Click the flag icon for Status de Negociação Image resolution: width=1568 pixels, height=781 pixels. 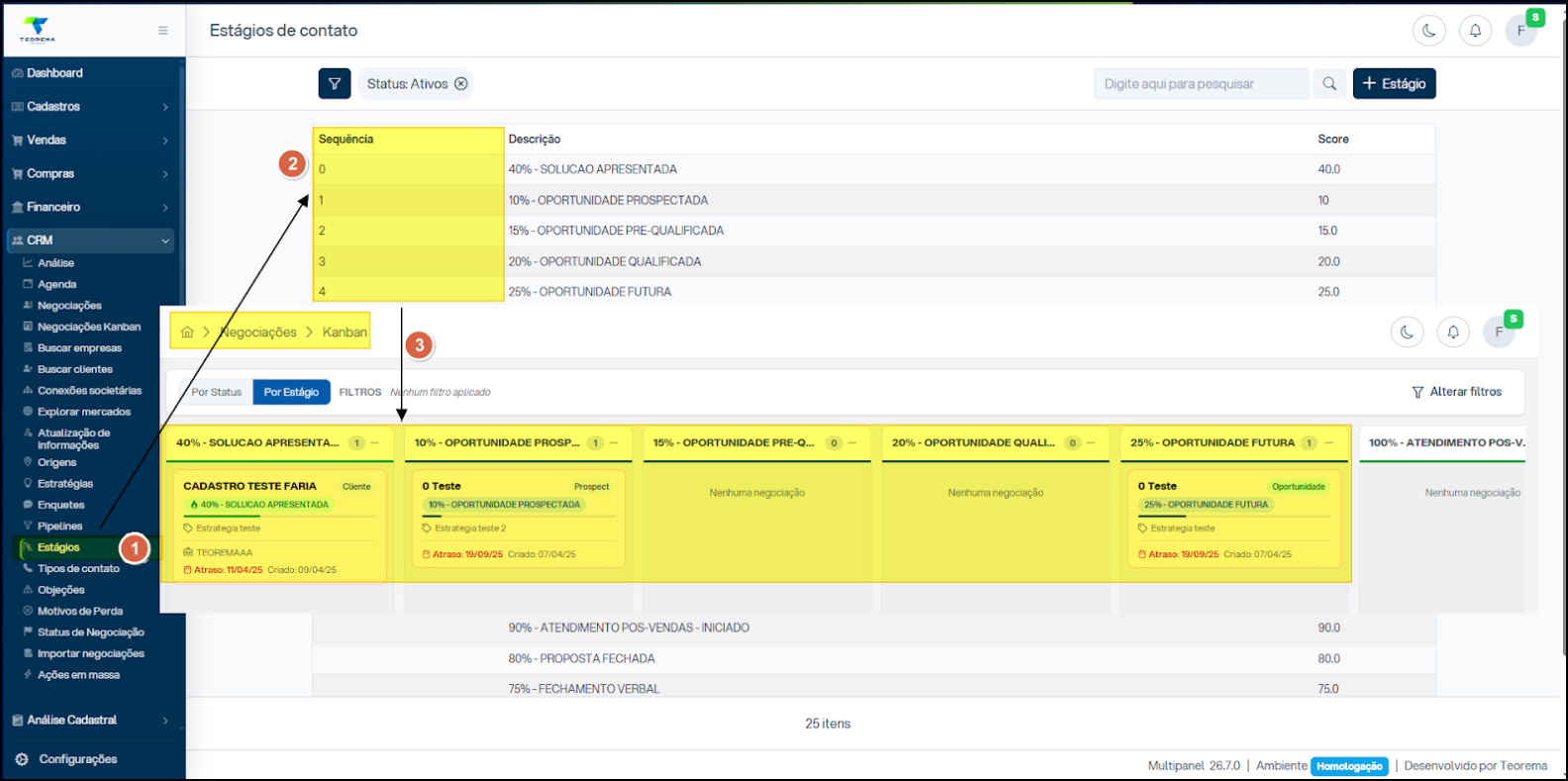pos(28,633)
